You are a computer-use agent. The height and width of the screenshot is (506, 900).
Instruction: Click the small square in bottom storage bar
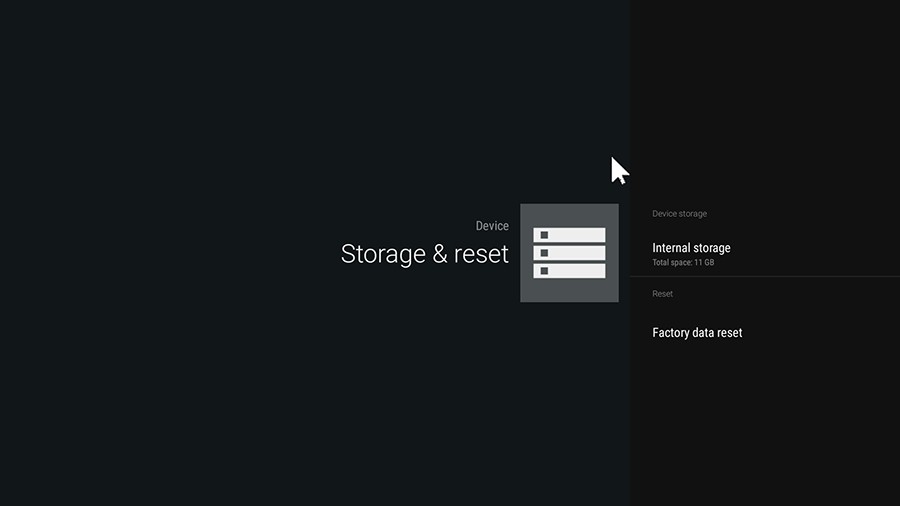tap(544, 271)
